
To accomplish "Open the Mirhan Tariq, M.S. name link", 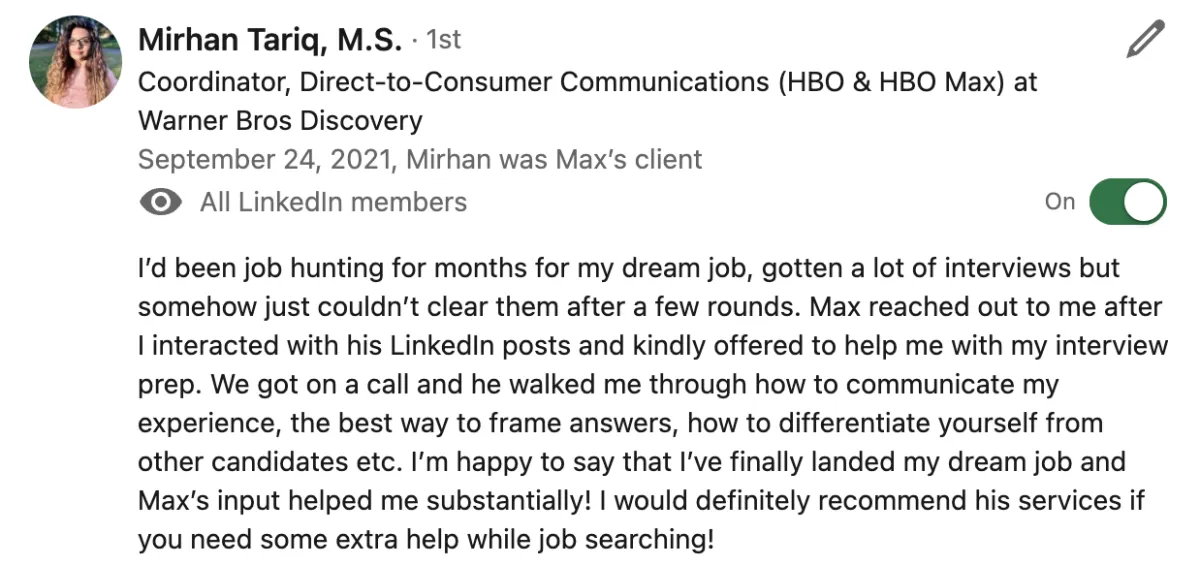I will (270, 40).
